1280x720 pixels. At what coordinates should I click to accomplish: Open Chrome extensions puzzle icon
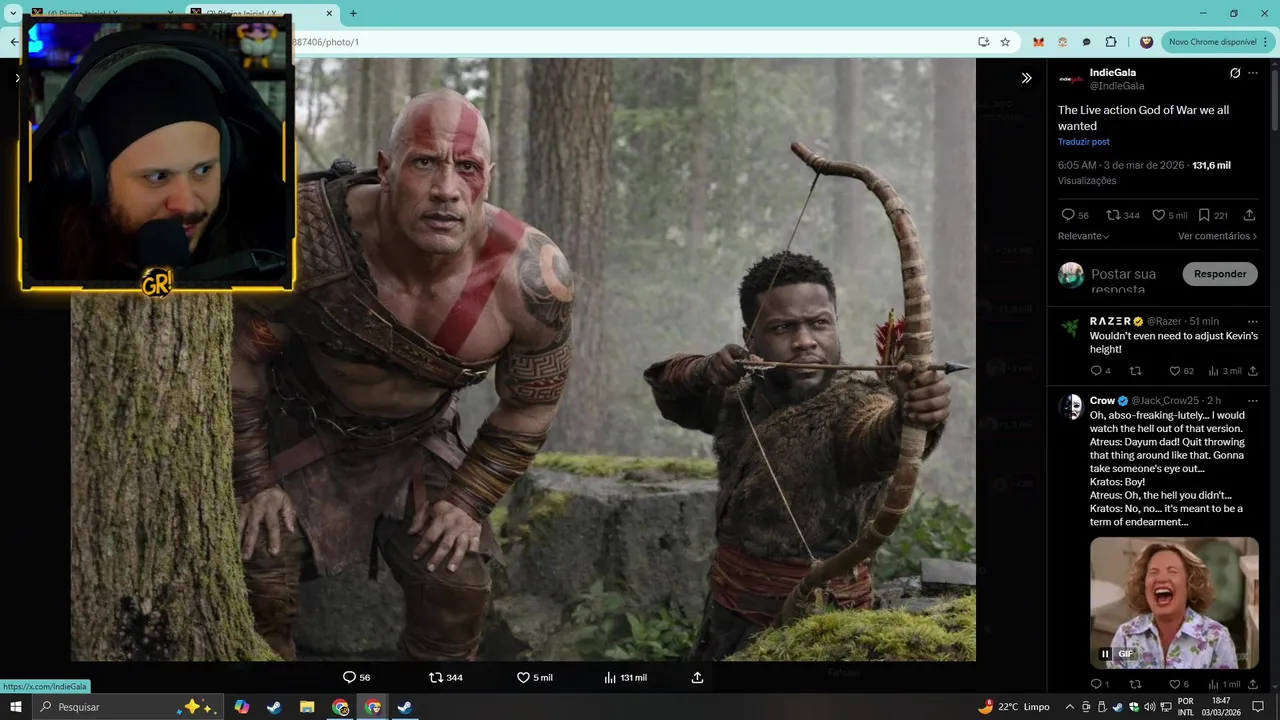[x=1111, y=42]
